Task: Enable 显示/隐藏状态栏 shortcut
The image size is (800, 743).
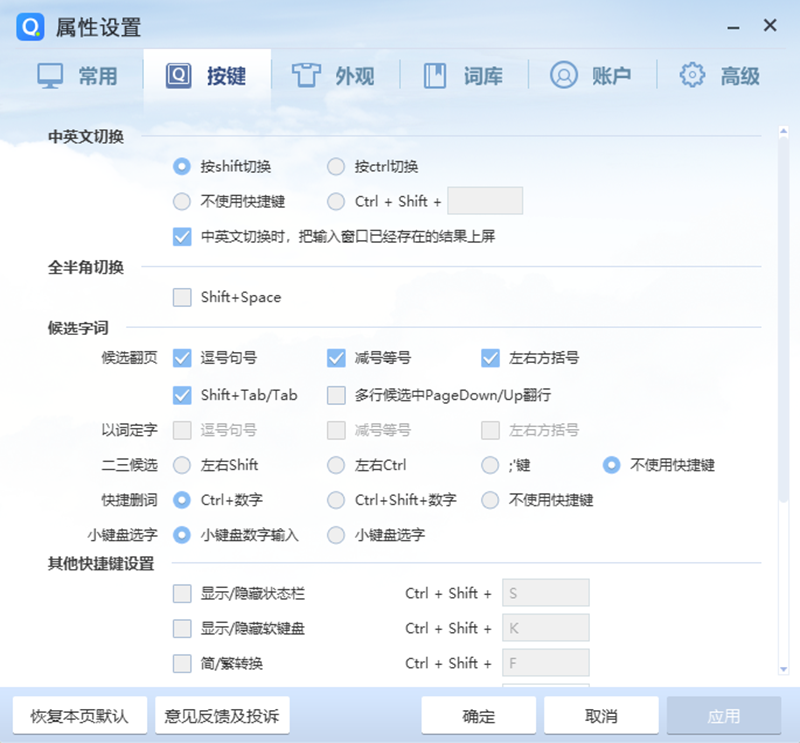Action: tap(182, 593)
